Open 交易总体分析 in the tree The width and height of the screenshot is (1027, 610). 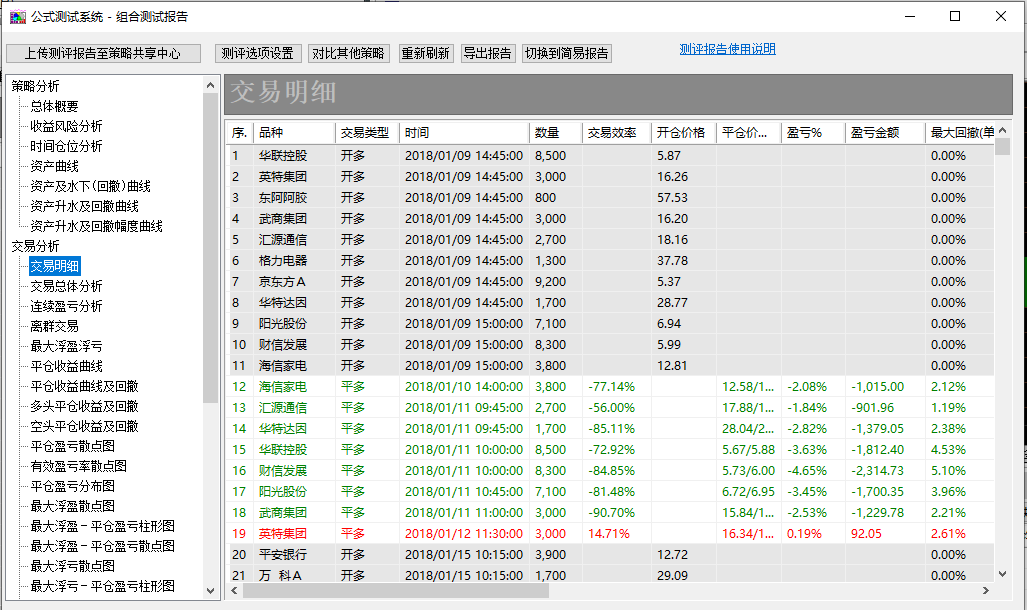66,286
